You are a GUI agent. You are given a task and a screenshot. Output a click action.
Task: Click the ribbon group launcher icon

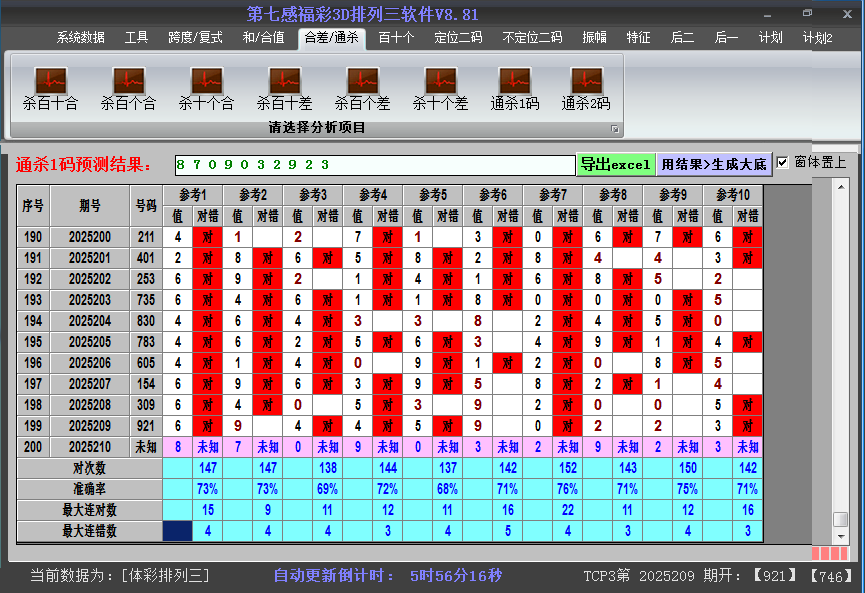click(615, 129)
